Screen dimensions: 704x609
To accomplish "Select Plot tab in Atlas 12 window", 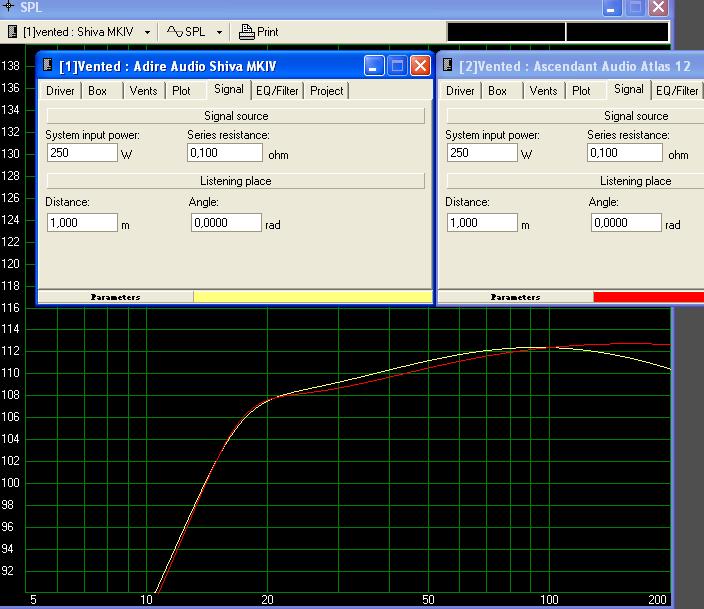I will tap(581, 91).
